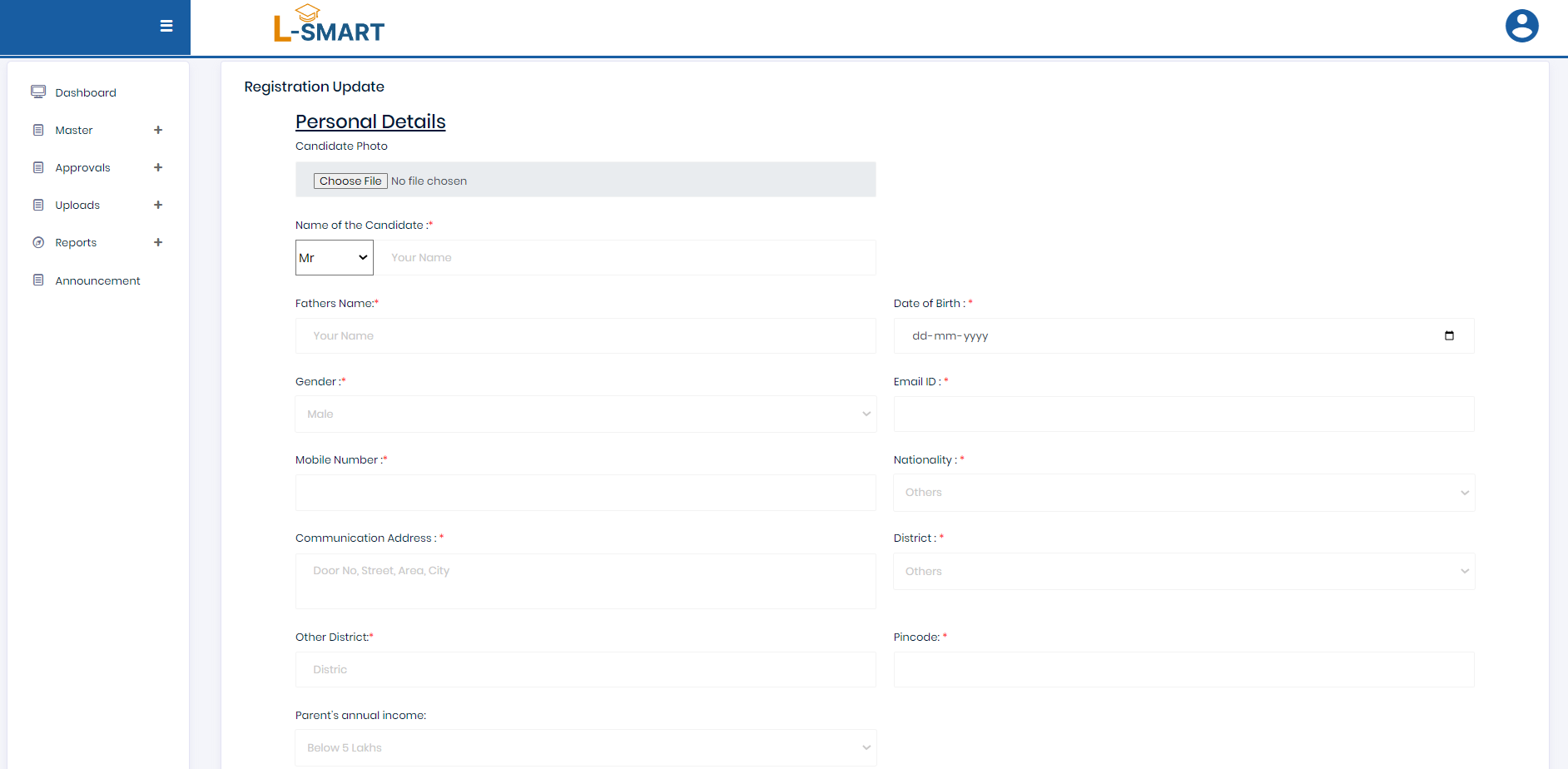
Task: Open the date of birth calendar picker icon
Action: [x=1449, y=335]
